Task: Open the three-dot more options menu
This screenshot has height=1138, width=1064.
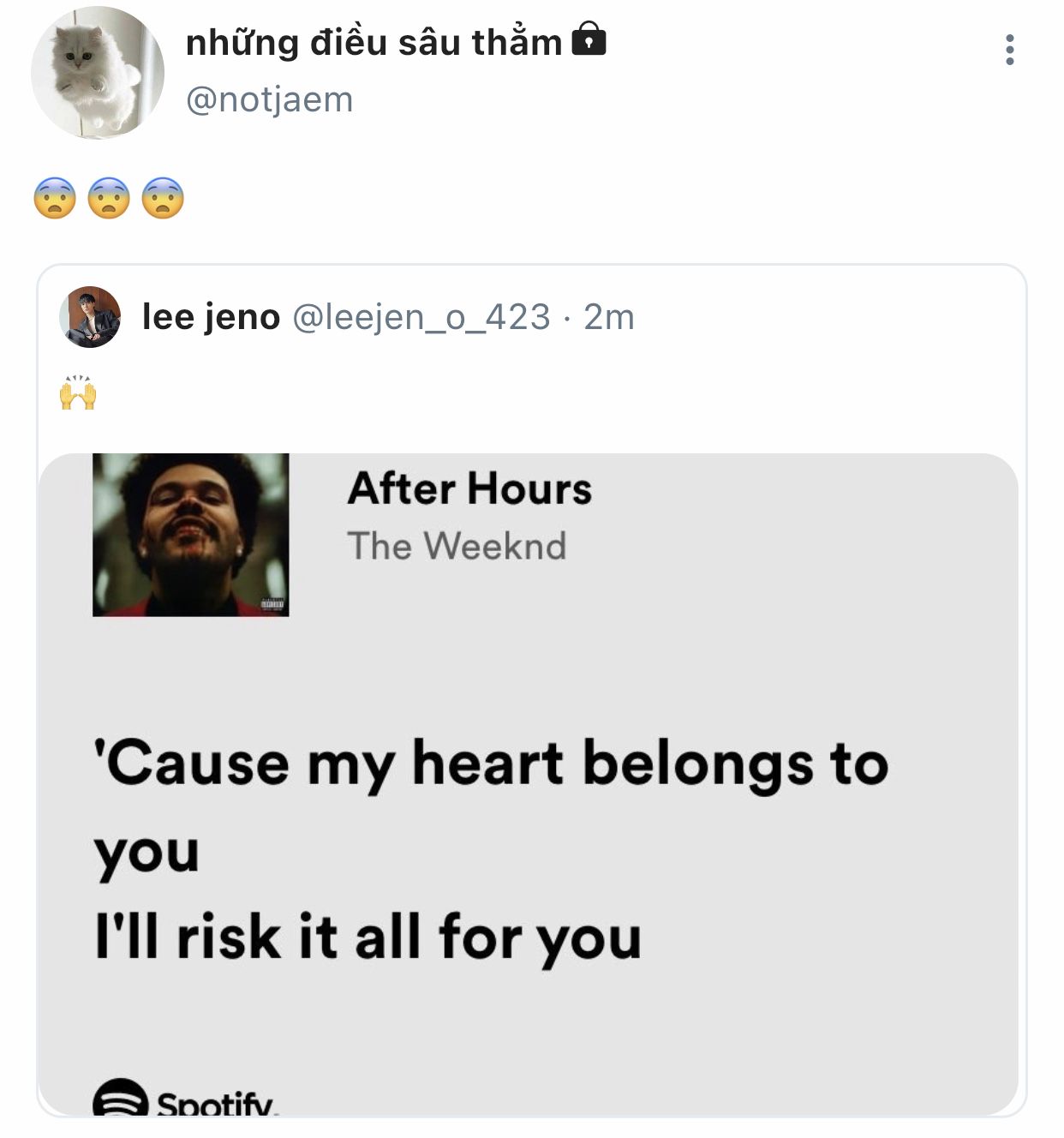Action: coord(1010,50)
